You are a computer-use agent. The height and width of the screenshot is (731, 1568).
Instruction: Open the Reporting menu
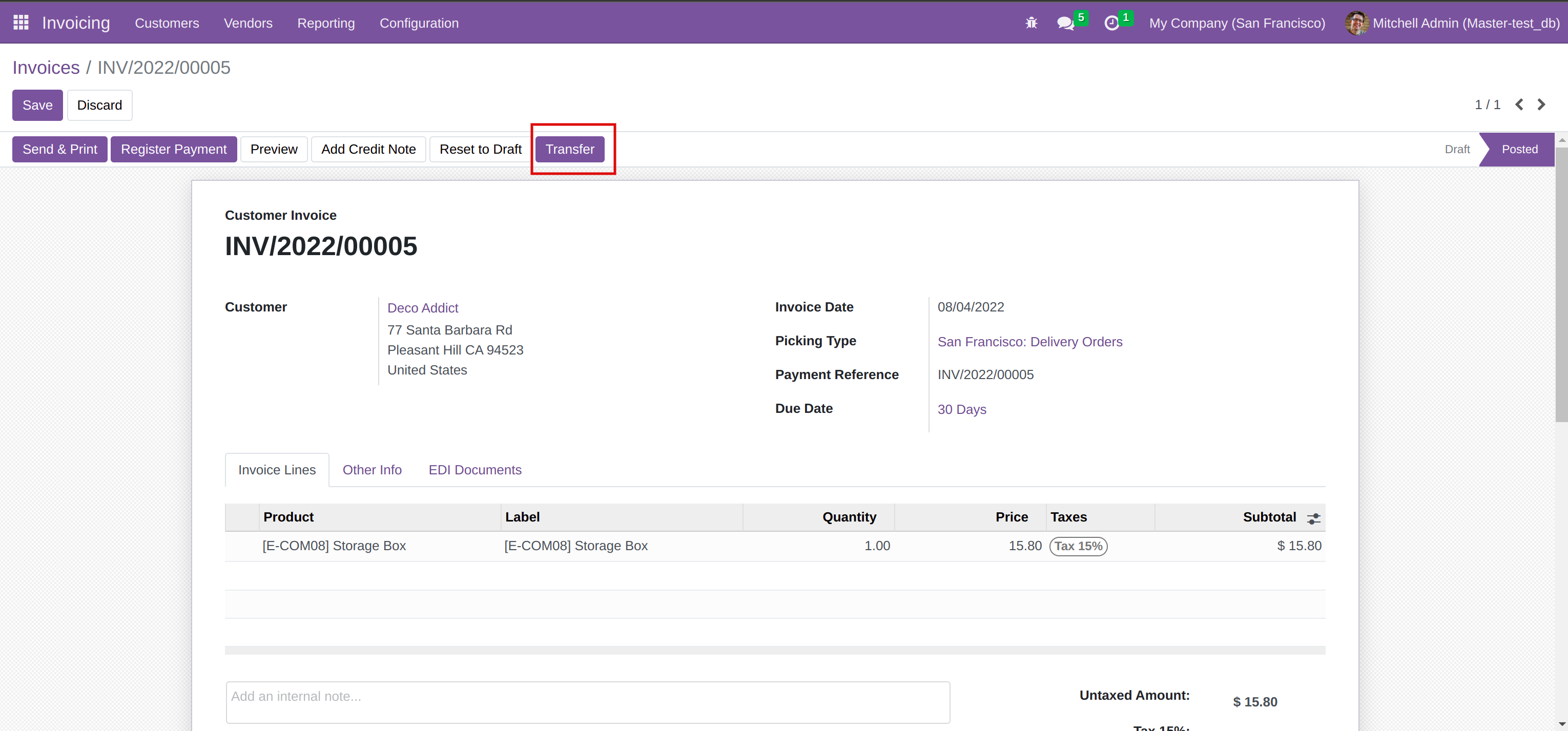pyautogui.click(x=326, y=23)
